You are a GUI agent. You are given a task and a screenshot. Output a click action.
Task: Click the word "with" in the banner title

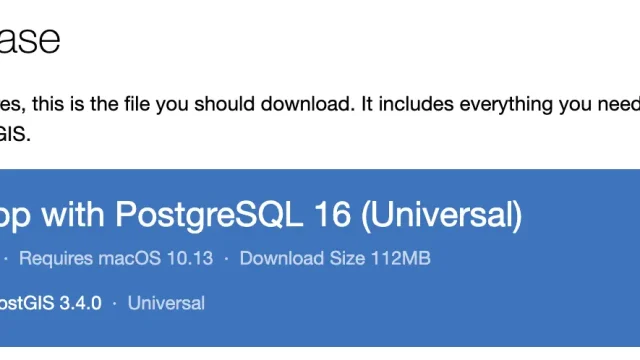pos(73,215)
